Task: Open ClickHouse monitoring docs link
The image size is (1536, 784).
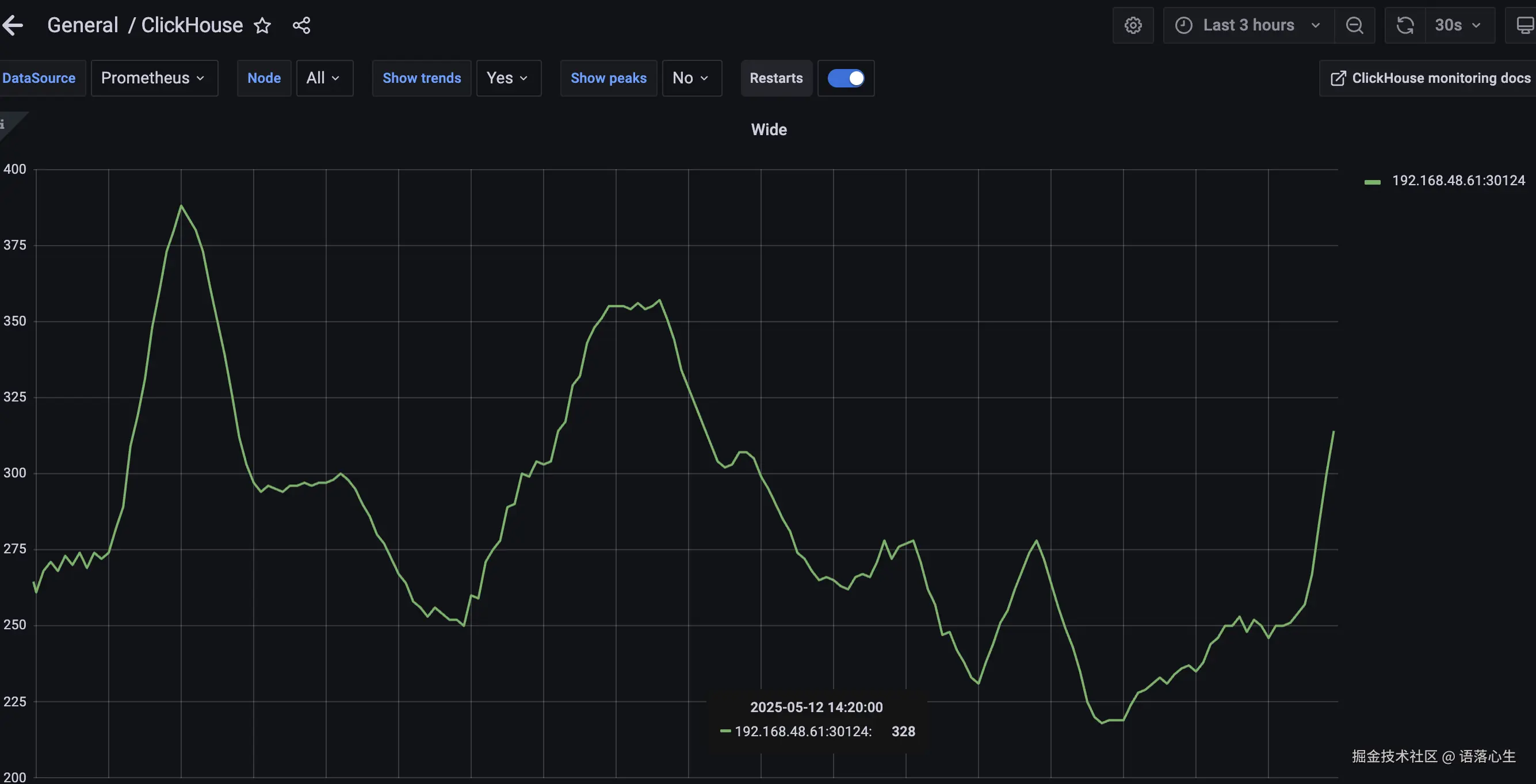Action: [1431, 78]
